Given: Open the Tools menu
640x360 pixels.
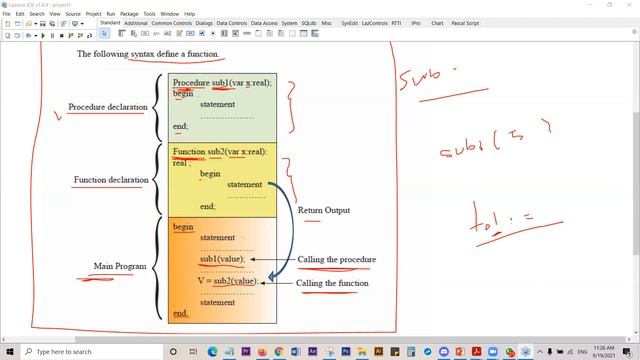Looking at the screenshot, I should (x=149, y=14).
